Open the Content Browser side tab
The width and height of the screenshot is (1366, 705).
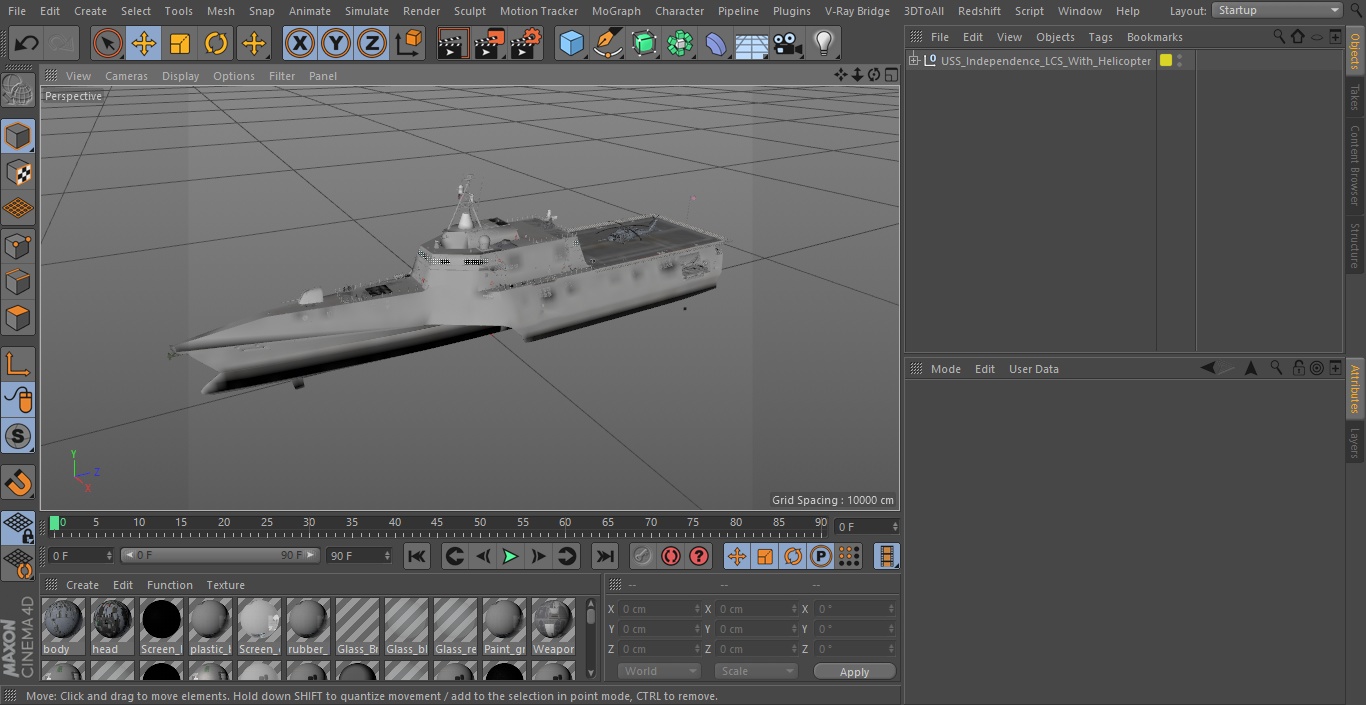tap(1355, 165)
